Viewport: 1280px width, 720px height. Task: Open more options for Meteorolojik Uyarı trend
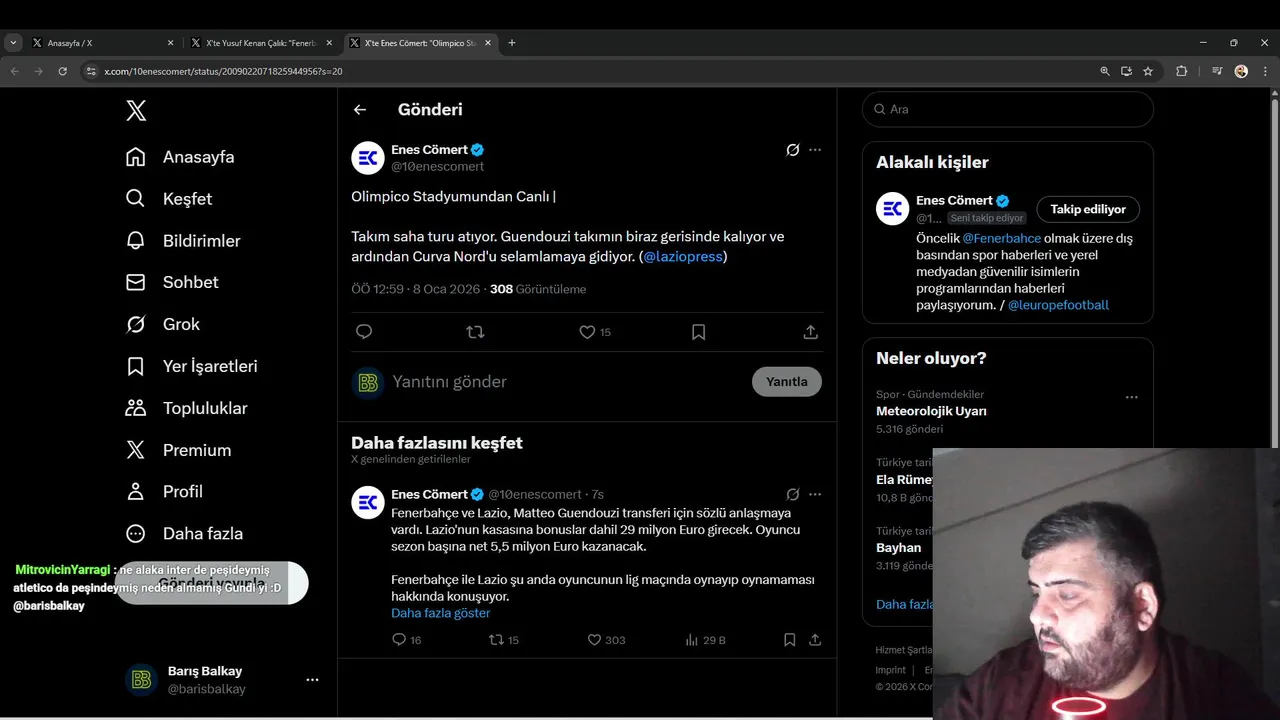pos(1131,397)
